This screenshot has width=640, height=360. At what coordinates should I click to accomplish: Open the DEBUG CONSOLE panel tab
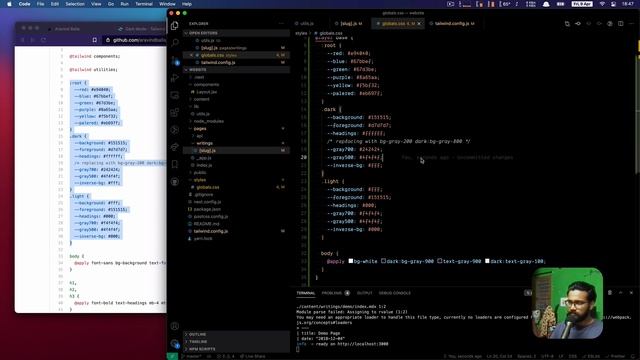click(395, 293)
